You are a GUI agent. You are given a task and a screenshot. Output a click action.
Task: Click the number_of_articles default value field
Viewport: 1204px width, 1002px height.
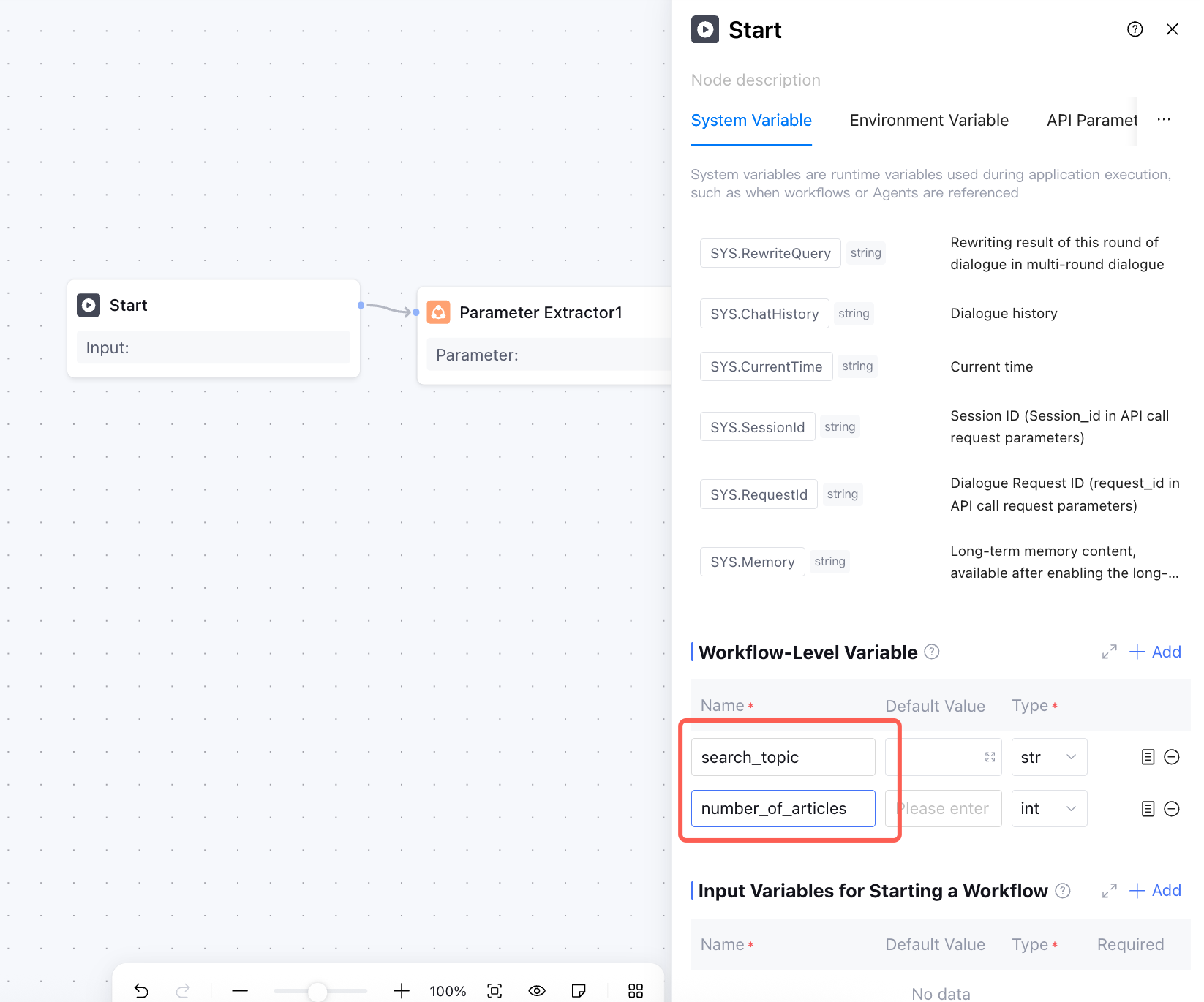coord(943,808)
